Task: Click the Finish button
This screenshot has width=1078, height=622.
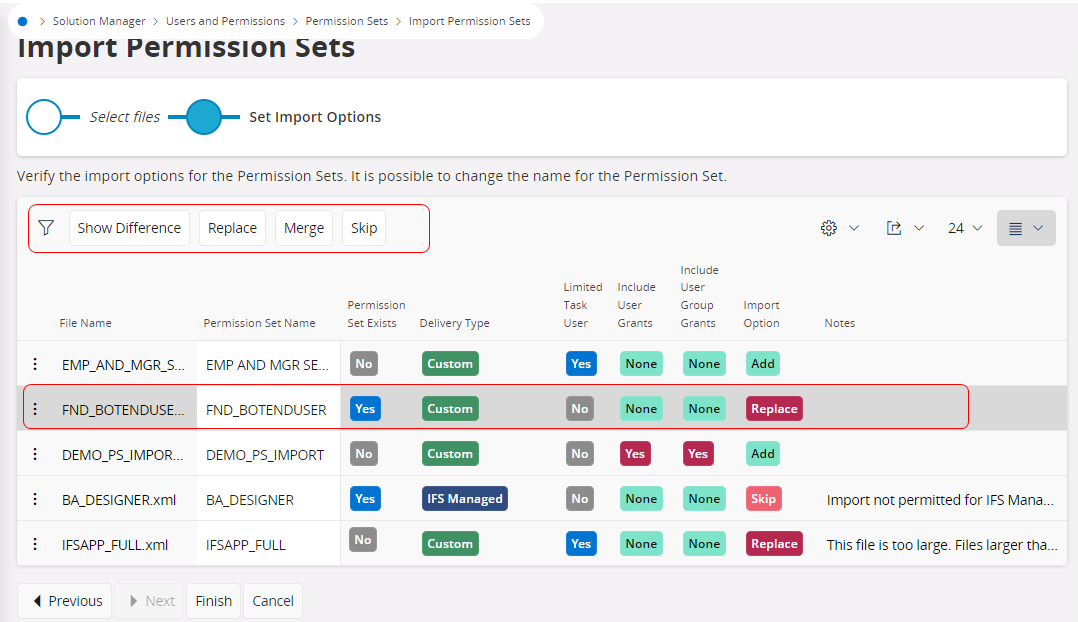Action: (x=213, y=600)
